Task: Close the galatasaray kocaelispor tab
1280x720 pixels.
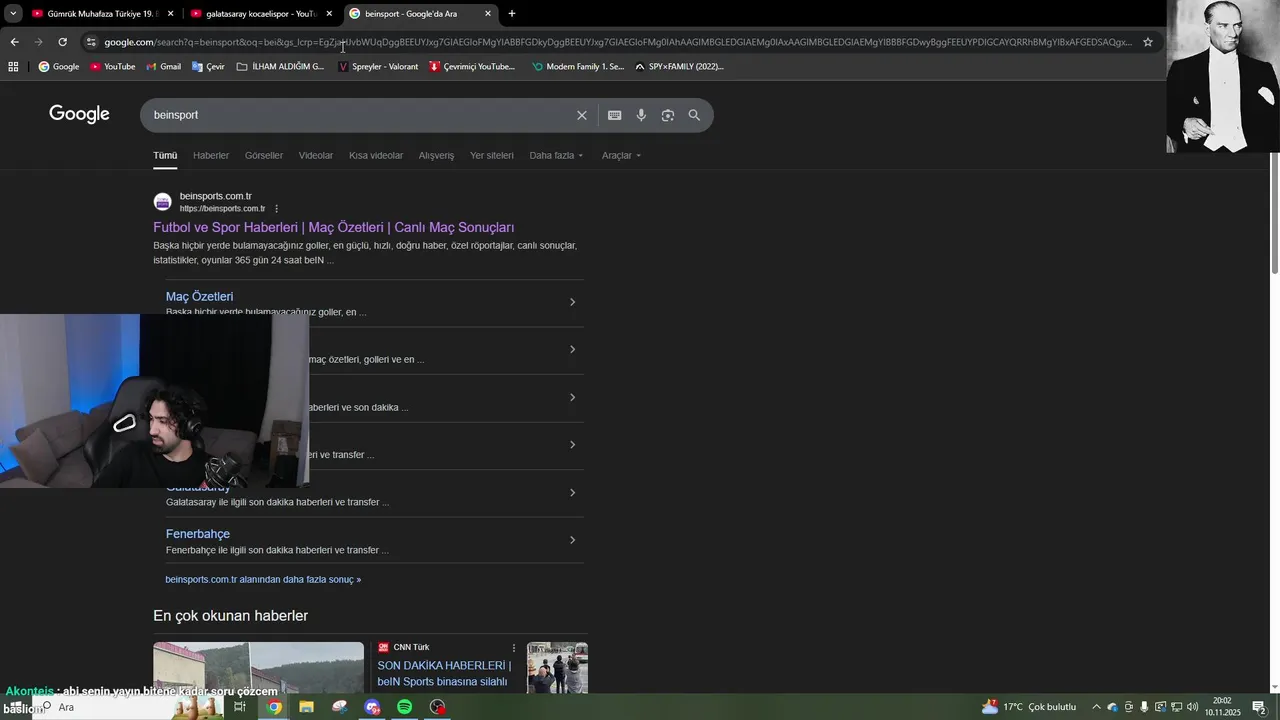Action: coord(329,14)
